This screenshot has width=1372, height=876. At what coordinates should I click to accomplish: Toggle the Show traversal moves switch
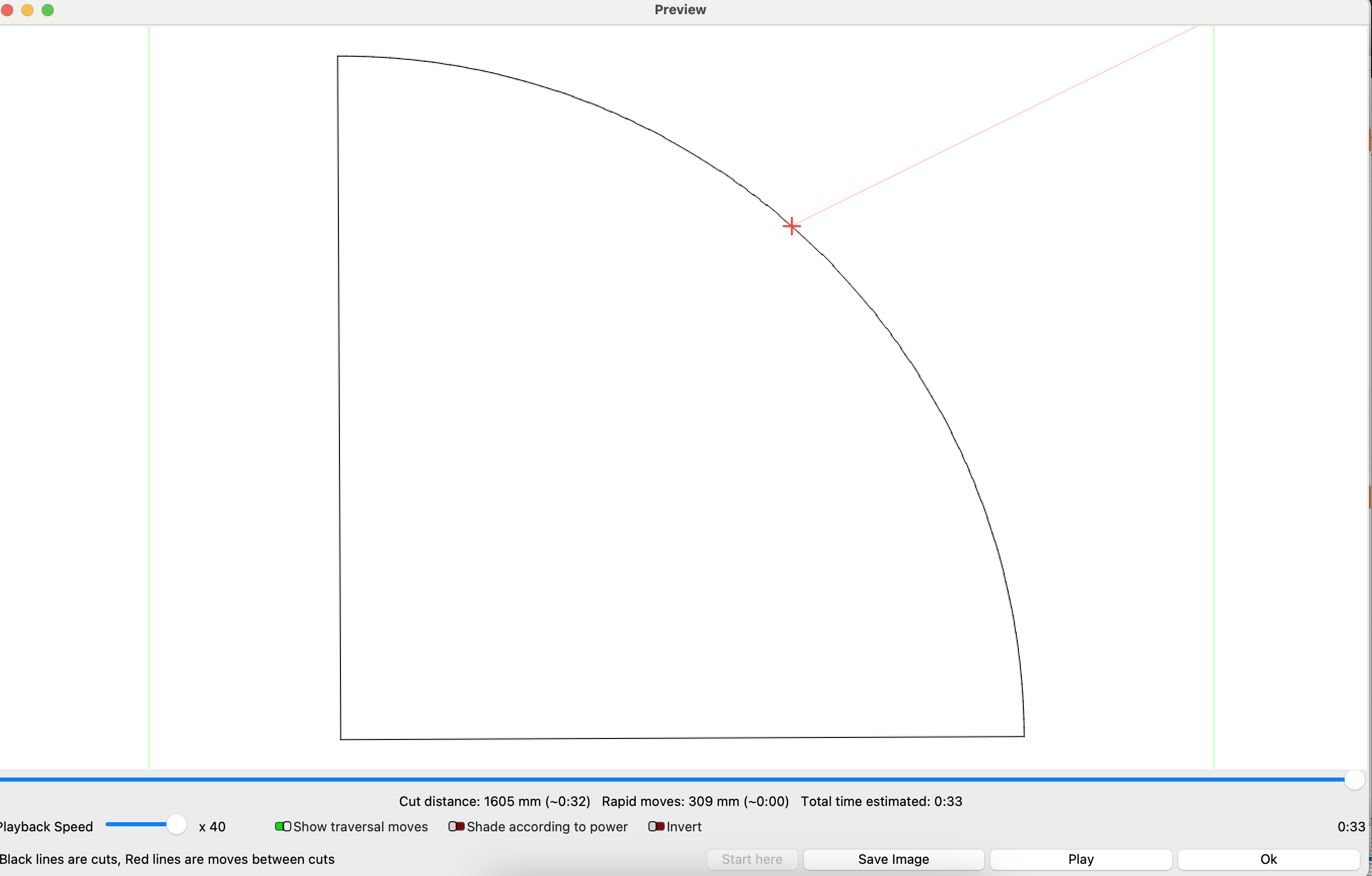[x=283, y=826]
